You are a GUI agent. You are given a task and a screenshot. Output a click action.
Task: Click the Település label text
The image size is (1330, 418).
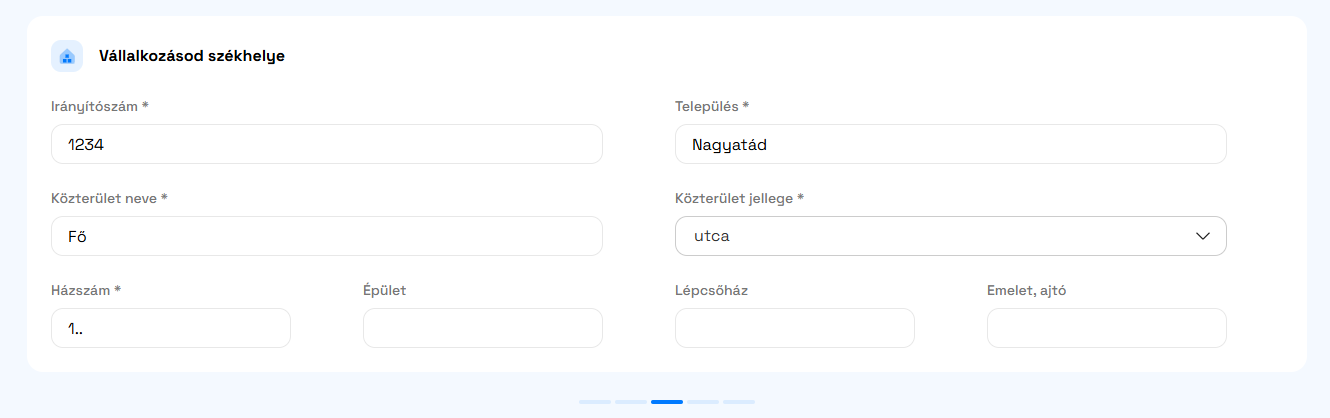(712, 106)
